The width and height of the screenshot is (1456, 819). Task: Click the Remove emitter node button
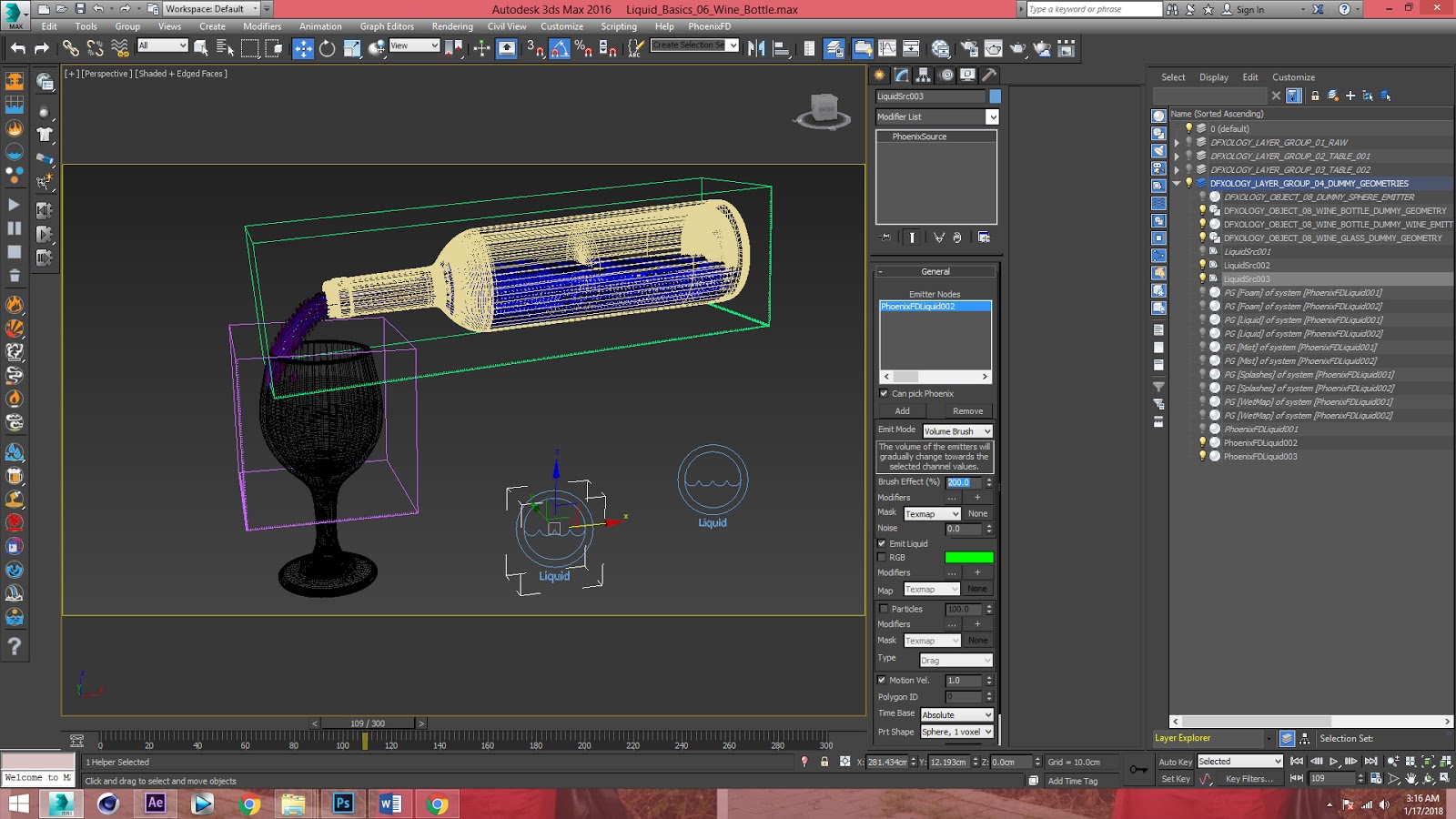(x=967, y=411)
